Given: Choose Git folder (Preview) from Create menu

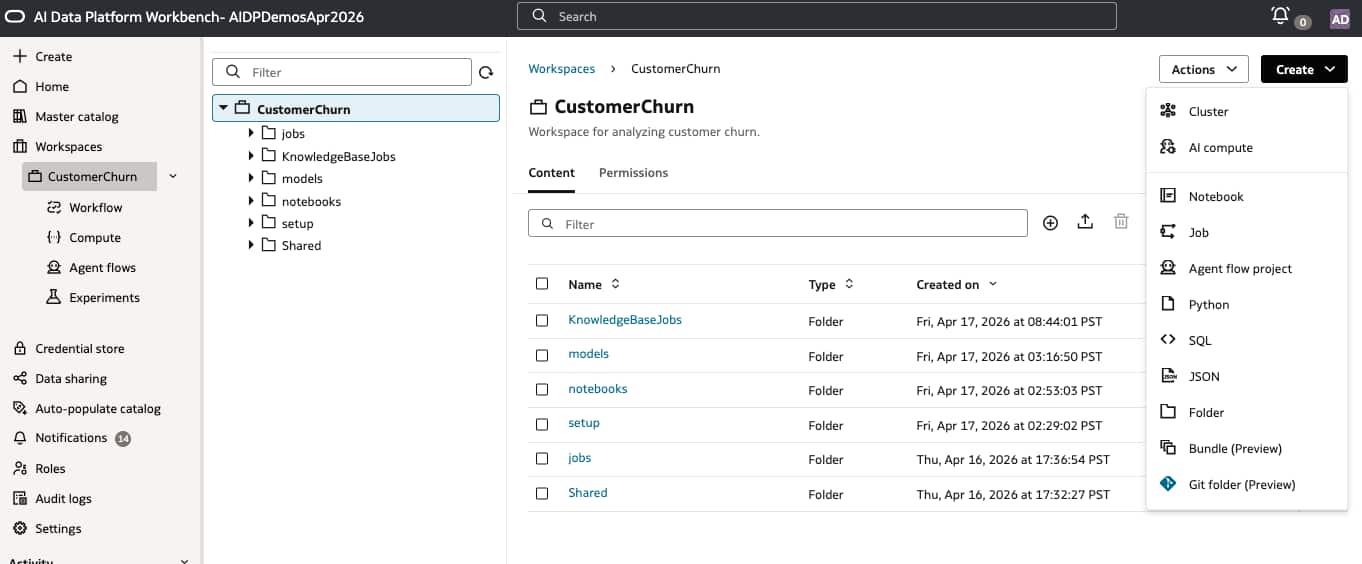Looking at the screenshot, I should click(x=1247, y=484).
